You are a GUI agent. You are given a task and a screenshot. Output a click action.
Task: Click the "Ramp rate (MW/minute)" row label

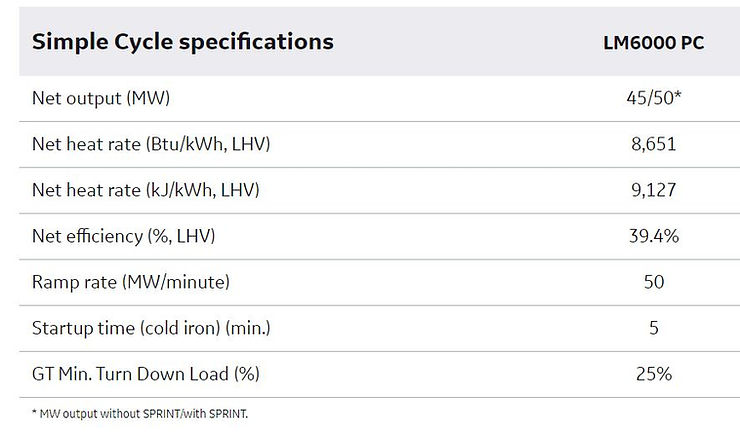(131, 282)
